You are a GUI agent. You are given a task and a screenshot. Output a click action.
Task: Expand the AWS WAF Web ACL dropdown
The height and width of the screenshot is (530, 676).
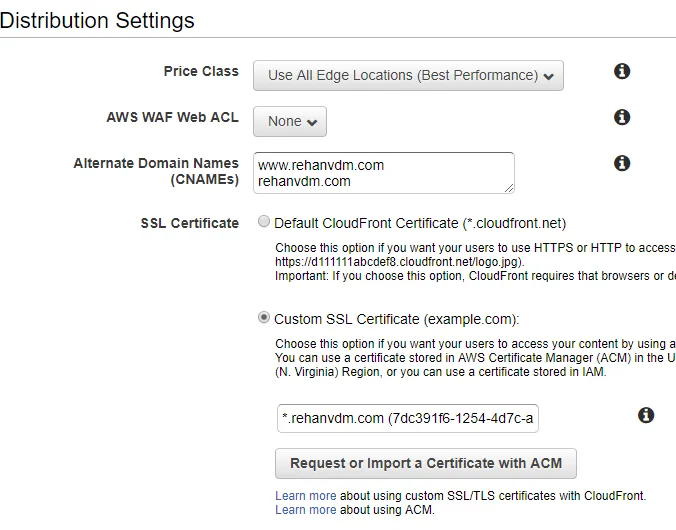[x=289, y=121]
